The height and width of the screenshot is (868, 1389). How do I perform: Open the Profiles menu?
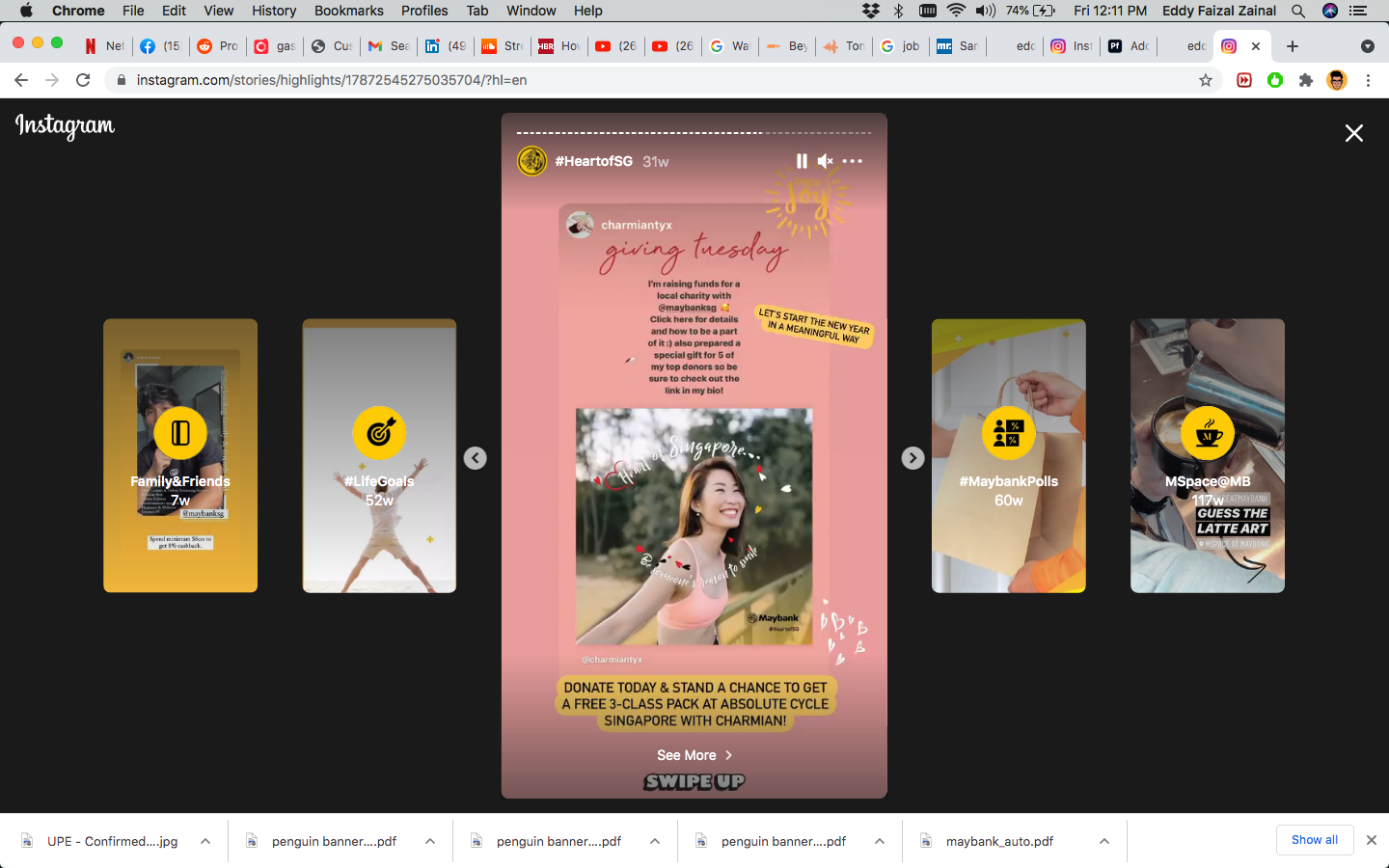[424, 11]
